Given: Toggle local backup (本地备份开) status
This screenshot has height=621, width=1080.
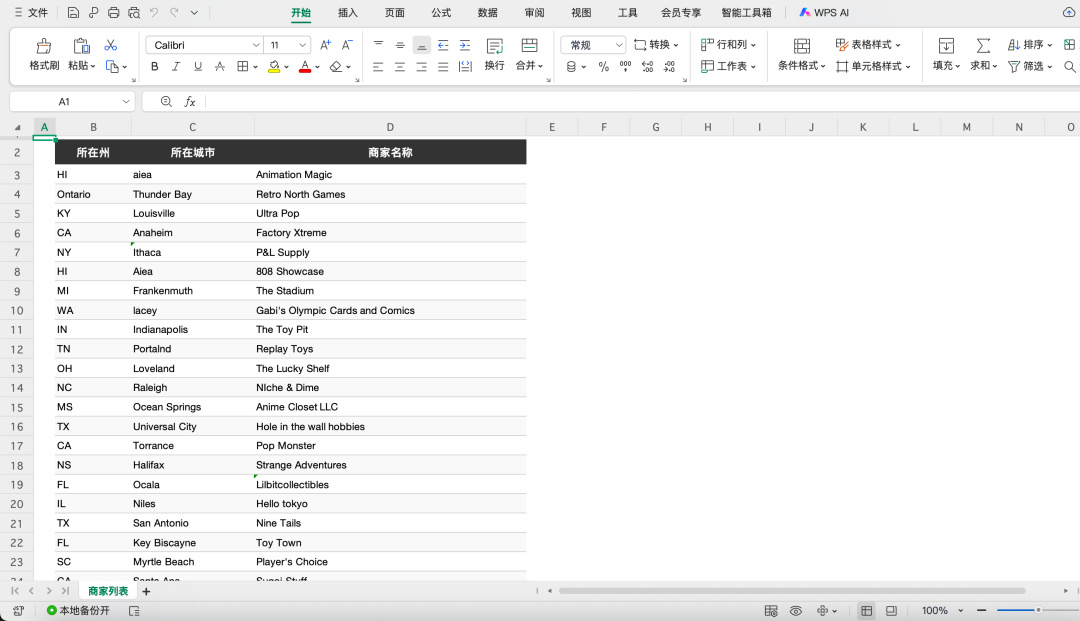Looking at the screenshot, I should pos(78,611).
